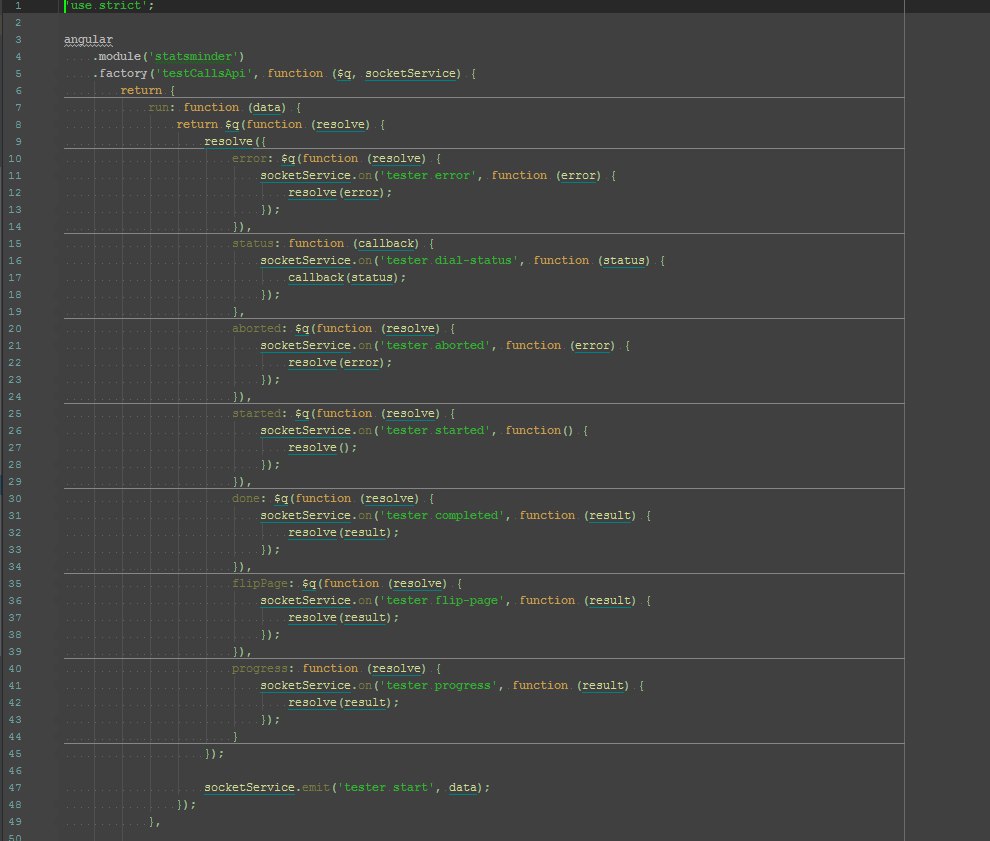The width and height of the screenshot is (990, 841).
Task: Click the run property key
Action: point(158,108)
